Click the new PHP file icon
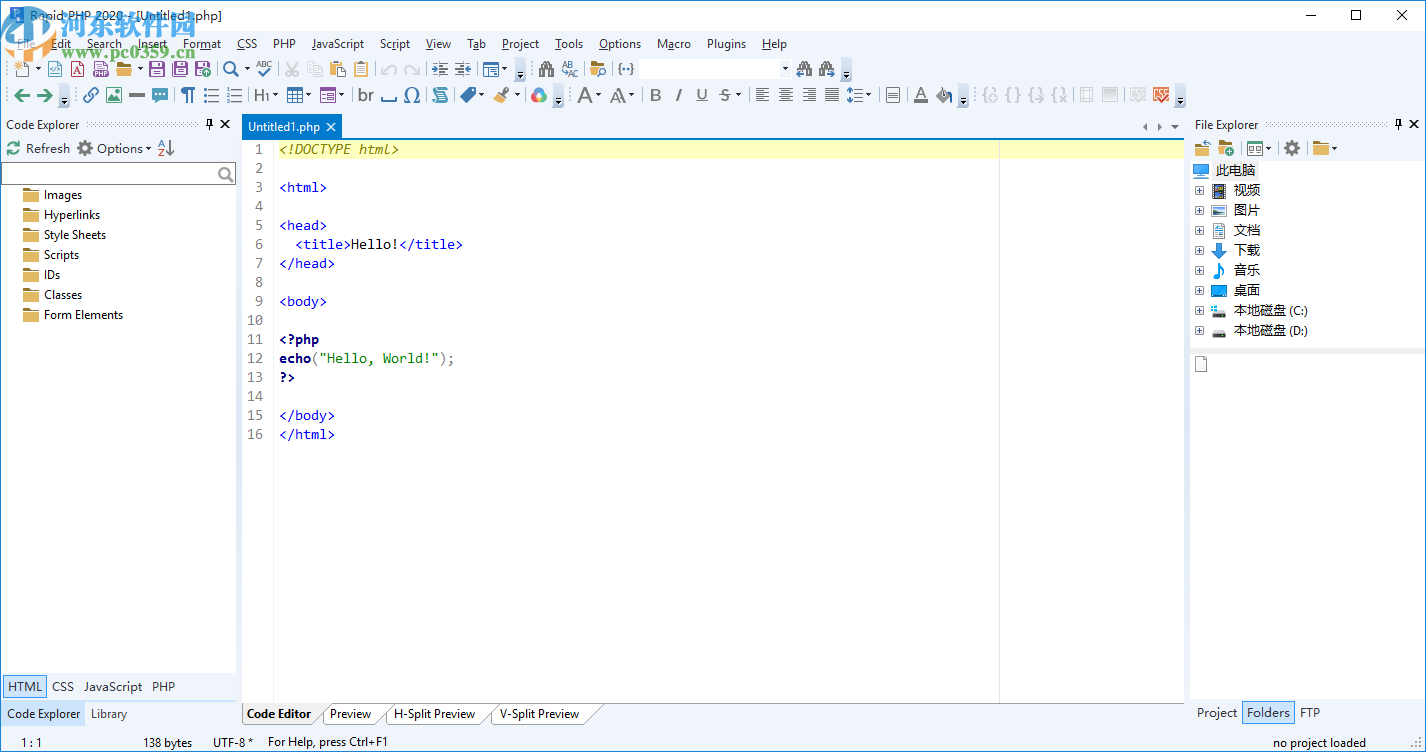This screenshot has width=1426, height=752. 101,69
